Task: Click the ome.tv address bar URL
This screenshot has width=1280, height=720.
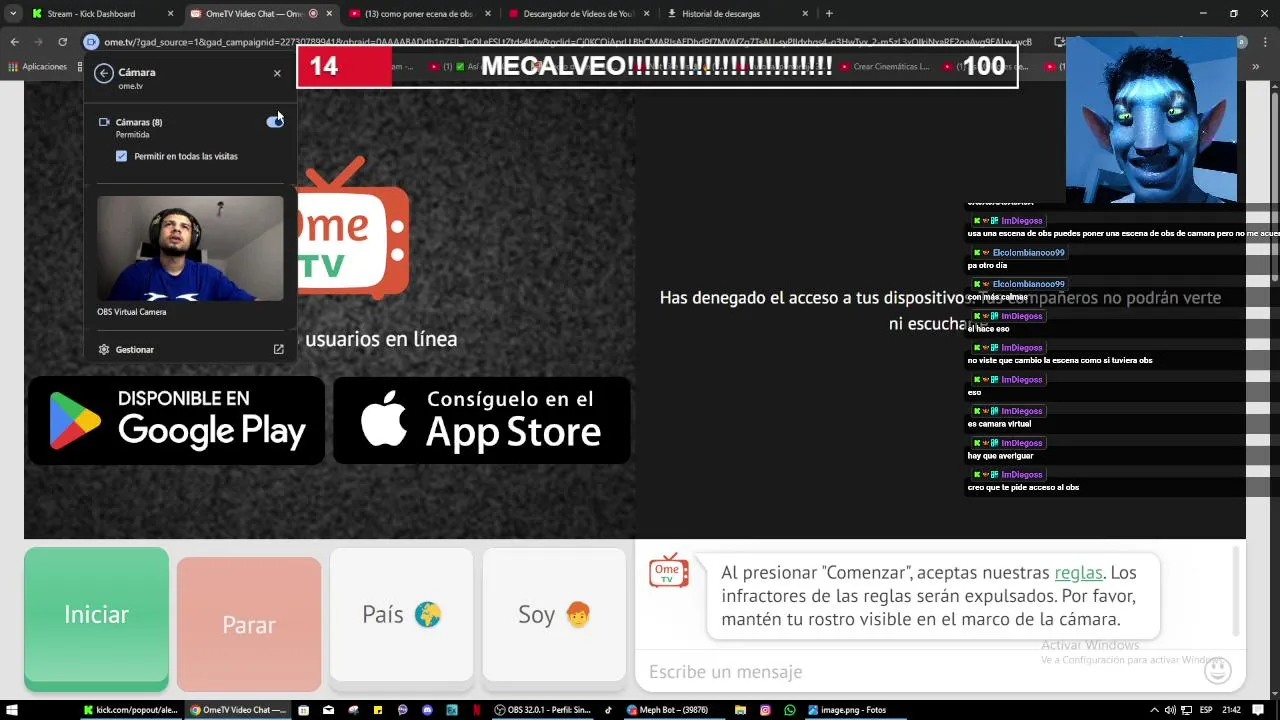Action: point(570,42)
